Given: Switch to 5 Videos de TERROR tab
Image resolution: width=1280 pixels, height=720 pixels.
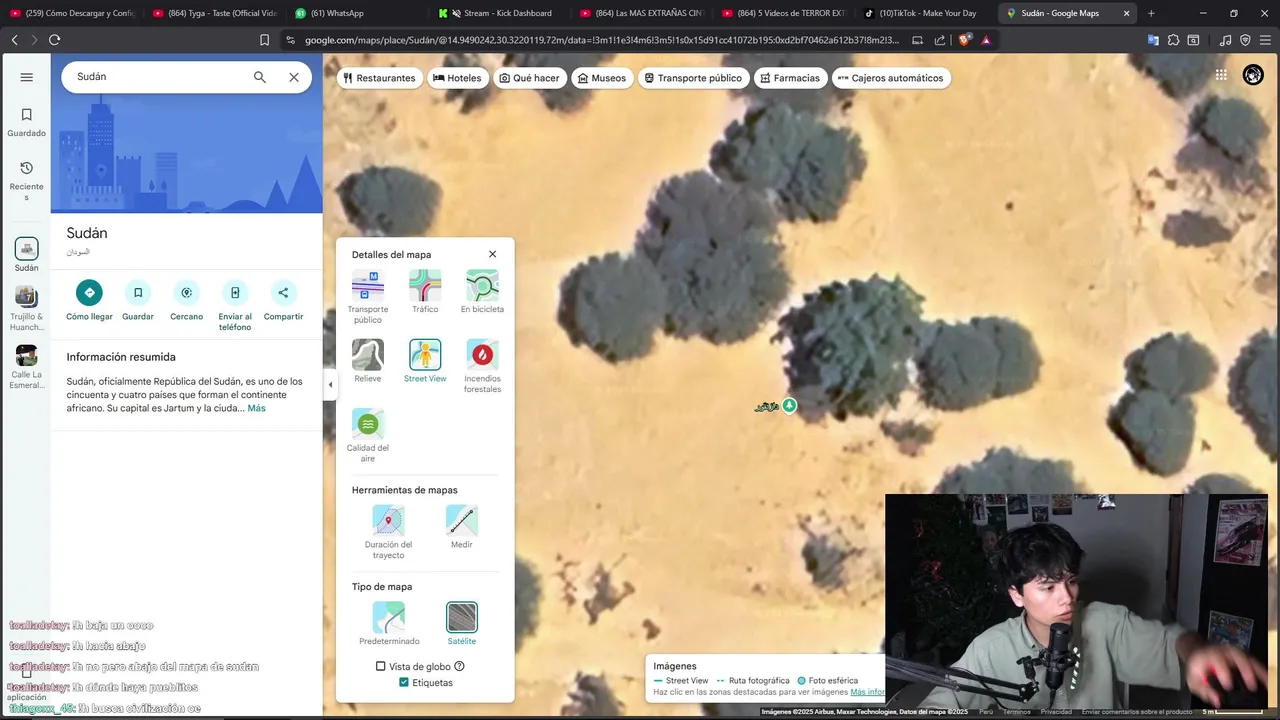Looking at the screenshot, I should pos(784,13).
